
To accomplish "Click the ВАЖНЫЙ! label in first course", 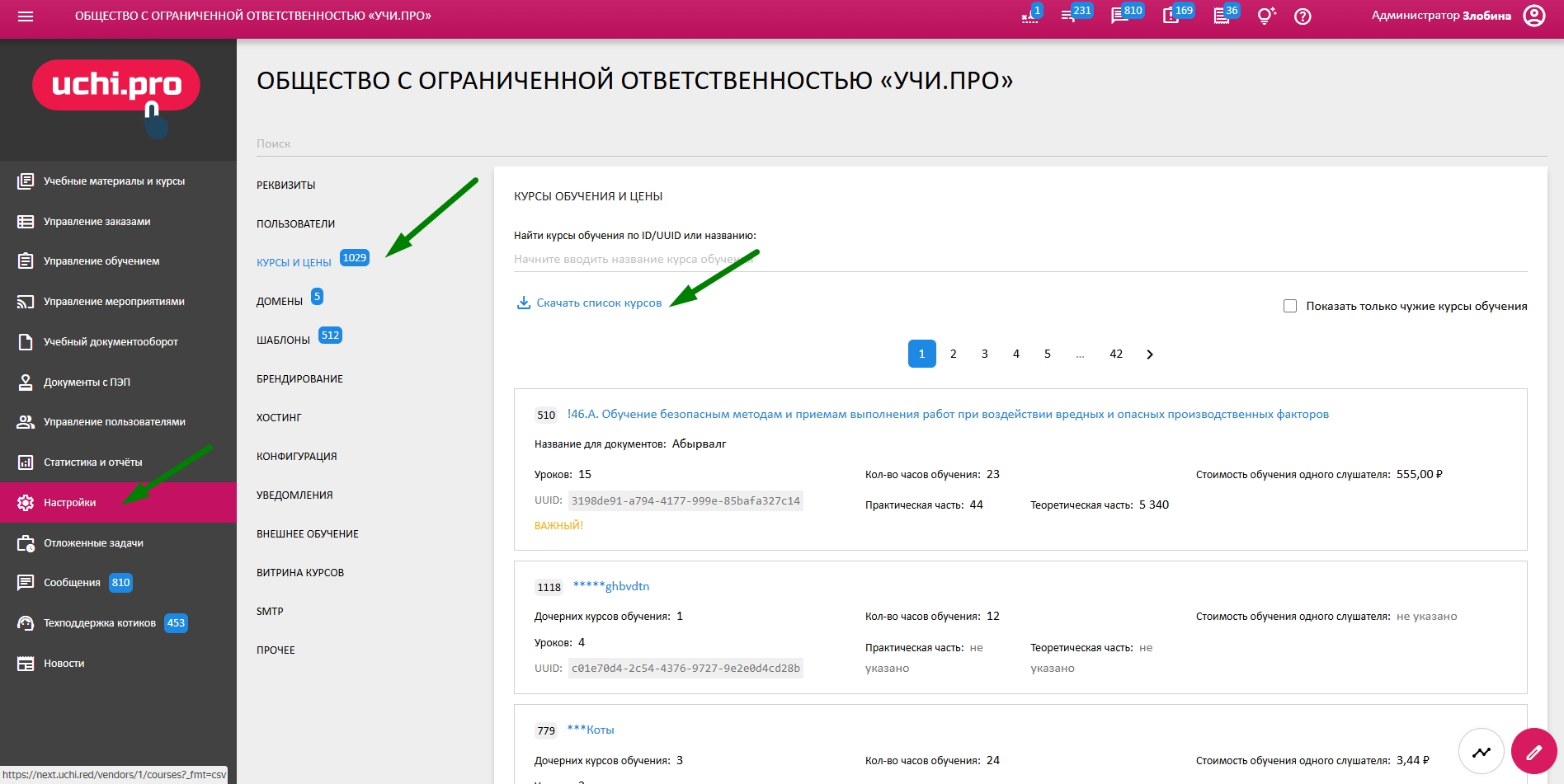I will (x=558, y=525).
